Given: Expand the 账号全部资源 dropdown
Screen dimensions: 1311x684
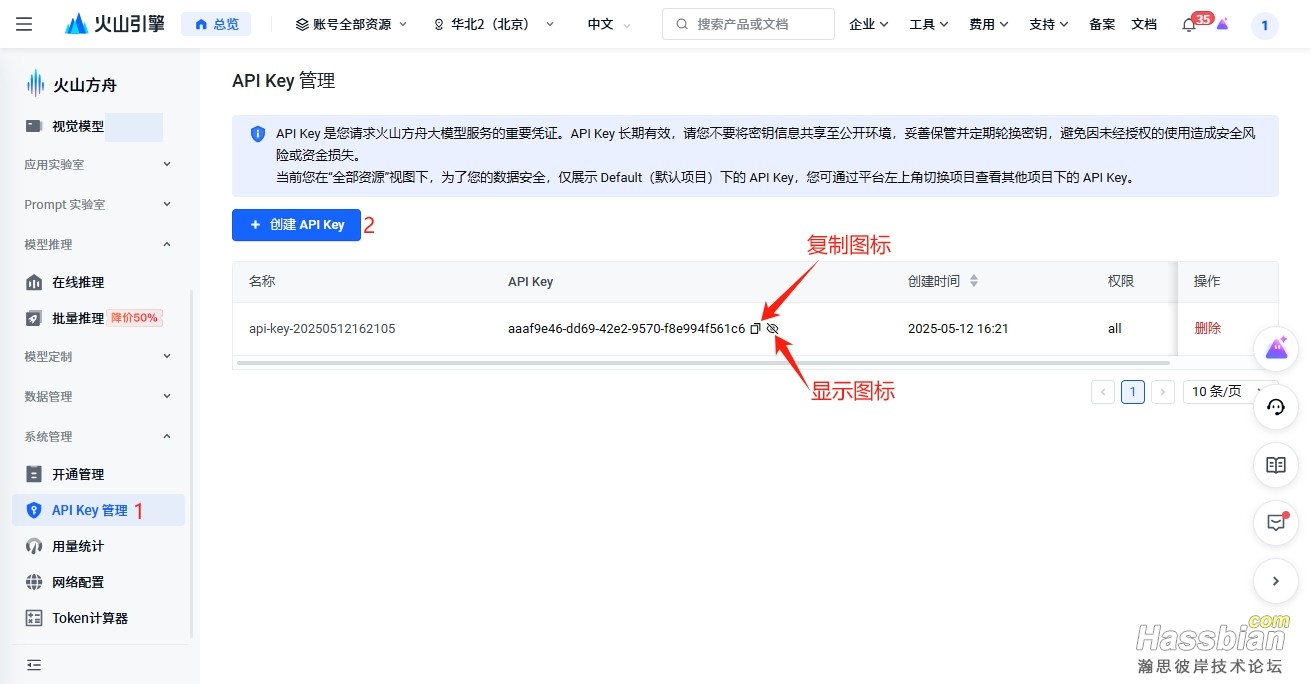Looking at the screenshot, I should point(352,24).
